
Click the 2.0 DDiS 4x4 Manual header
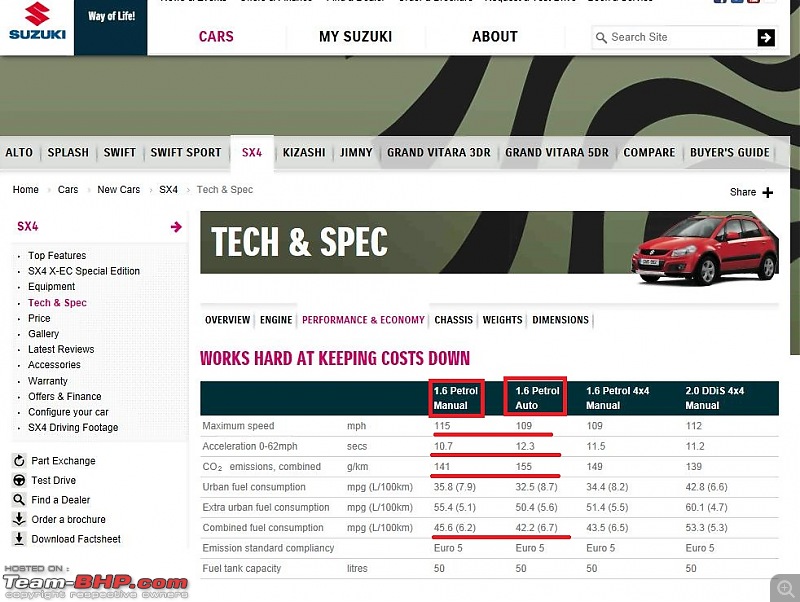click(x=715, y=398)
